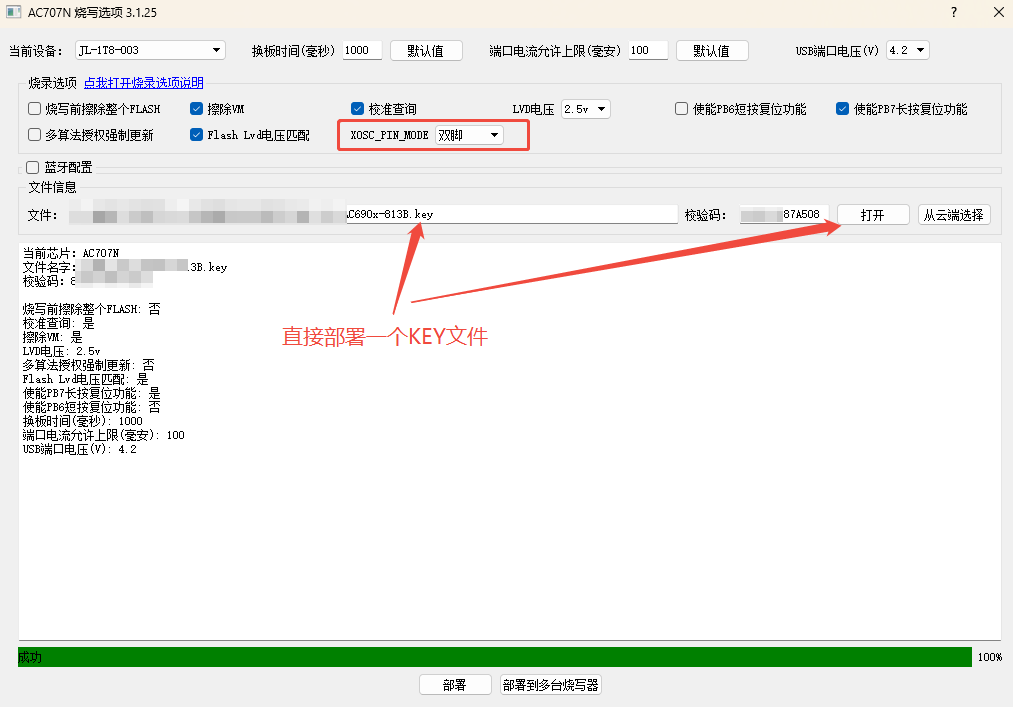Click the log line LVD电压: 2.5v
Viewport: 1013px width, 707px height.
tap(61, 351)
